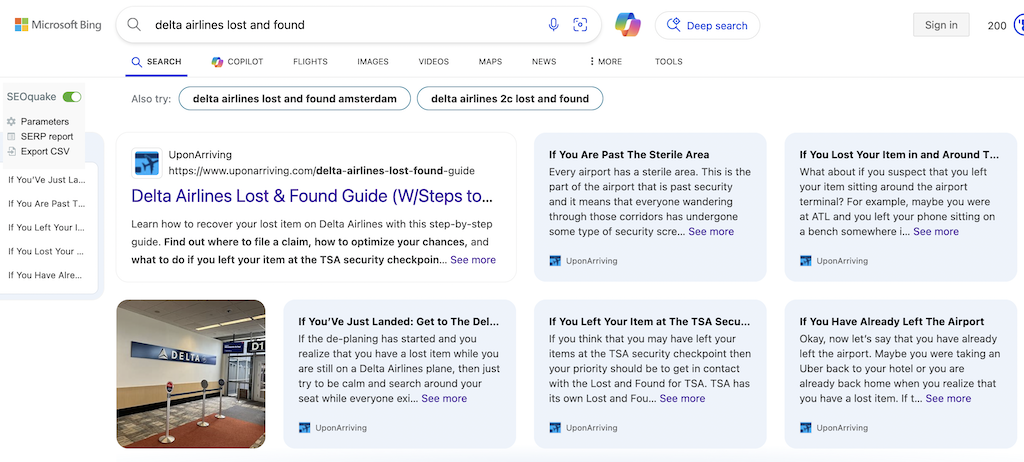
Task: Switch to Videos tab
Action: coord(434,61)
